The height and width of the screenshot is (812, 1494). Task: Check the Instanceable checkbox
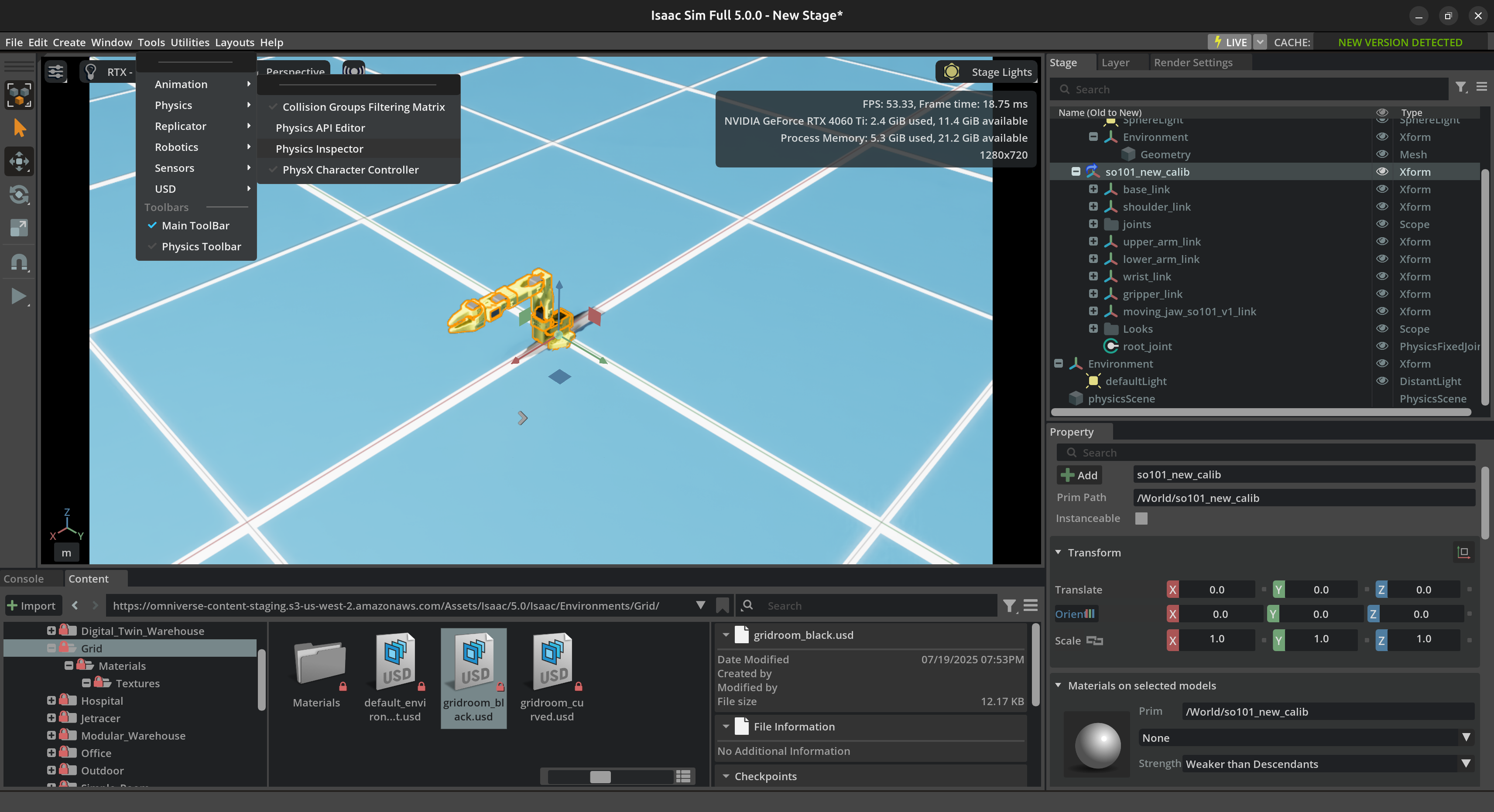click(x=1141, y=518)
